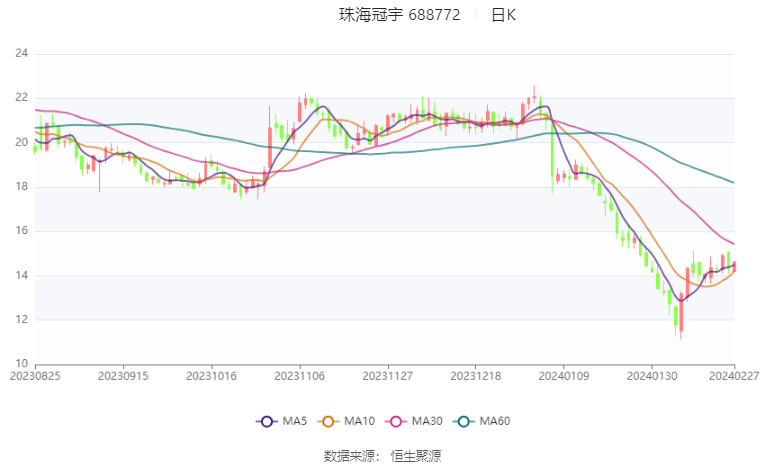Click x-axis date label 20230915

point(123,376)
